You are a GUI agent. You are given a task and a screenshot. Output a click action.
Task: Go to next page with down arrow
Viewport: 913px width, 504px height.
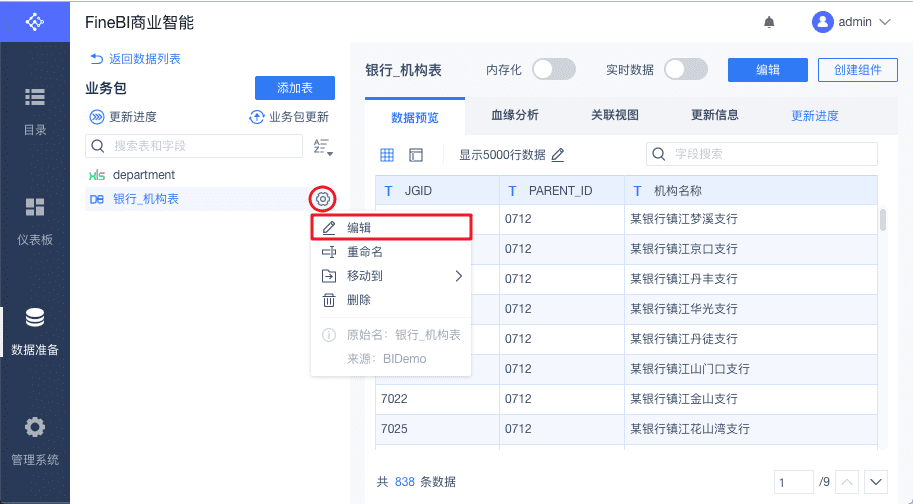876,482
